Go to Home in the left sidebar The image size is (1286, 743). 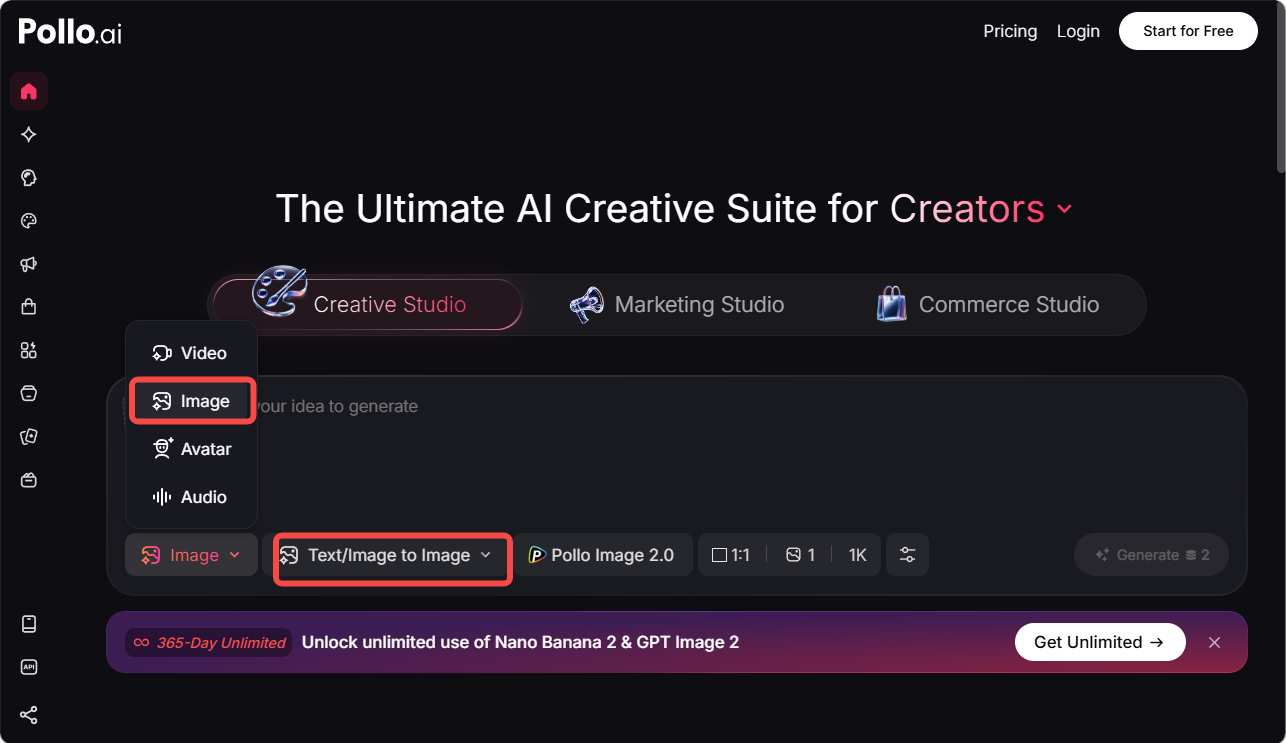pyautogui.click(x=29, y=92)
